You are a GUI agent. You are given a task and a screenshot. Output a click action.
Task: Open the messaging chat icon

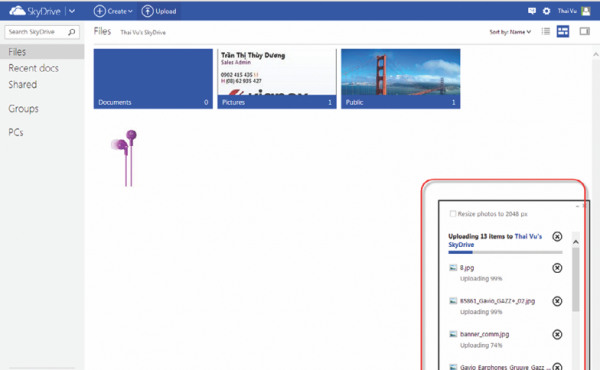(532, 11)
